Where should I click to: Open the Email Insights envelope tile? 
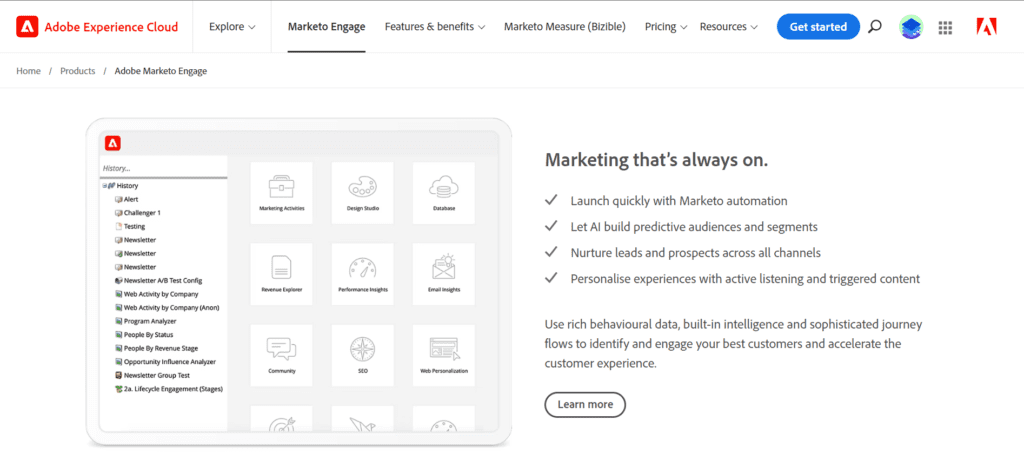[x=443, y=274]
